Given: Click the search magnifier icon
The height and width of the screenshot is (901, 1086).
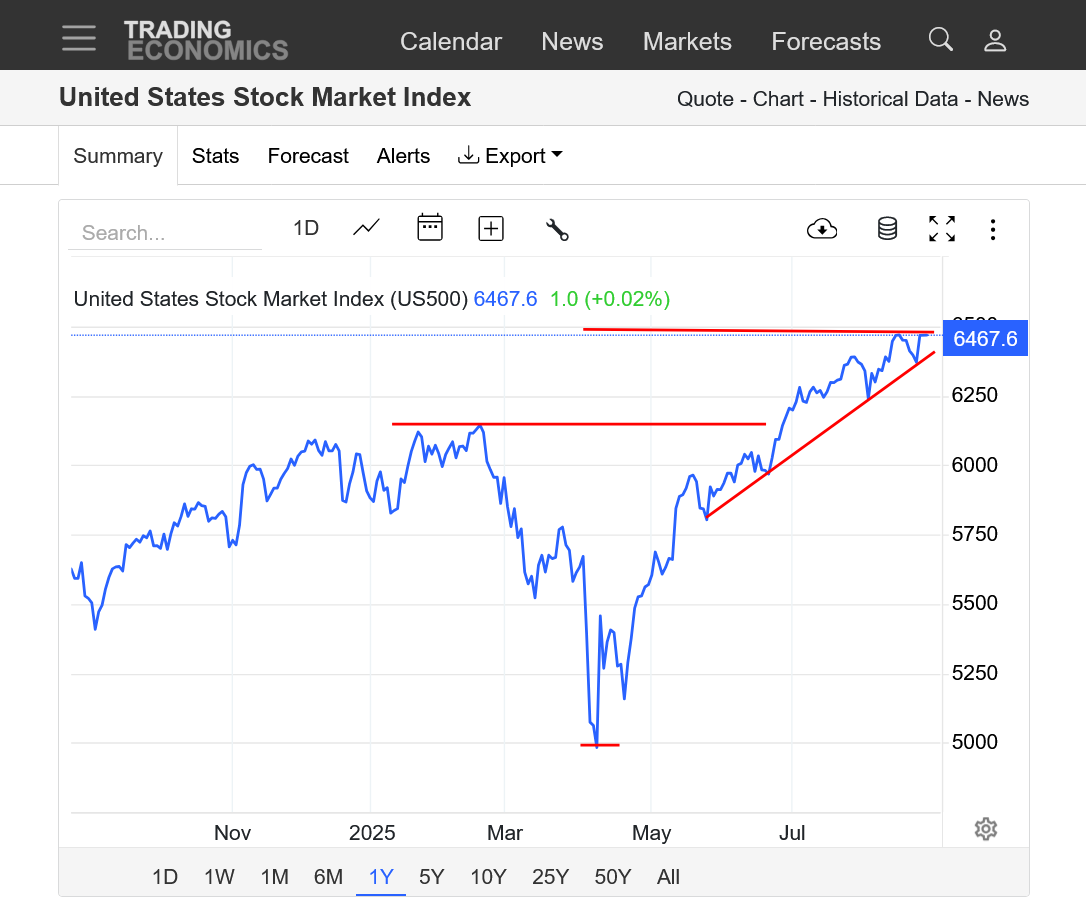Looking at the screenshot, I should (940, 40).
